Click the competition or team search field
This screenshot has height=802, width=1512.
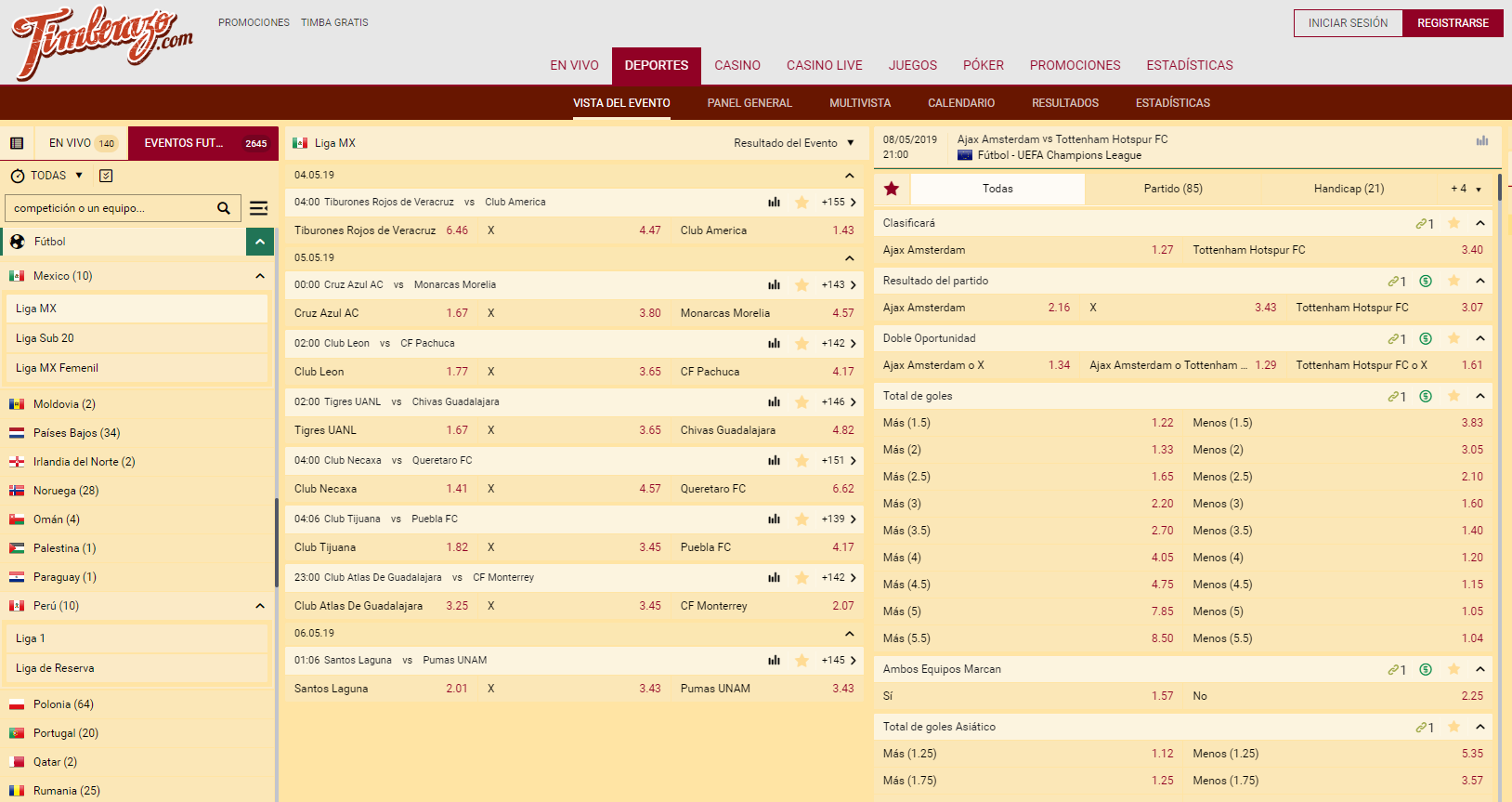(x=111, y=208)
